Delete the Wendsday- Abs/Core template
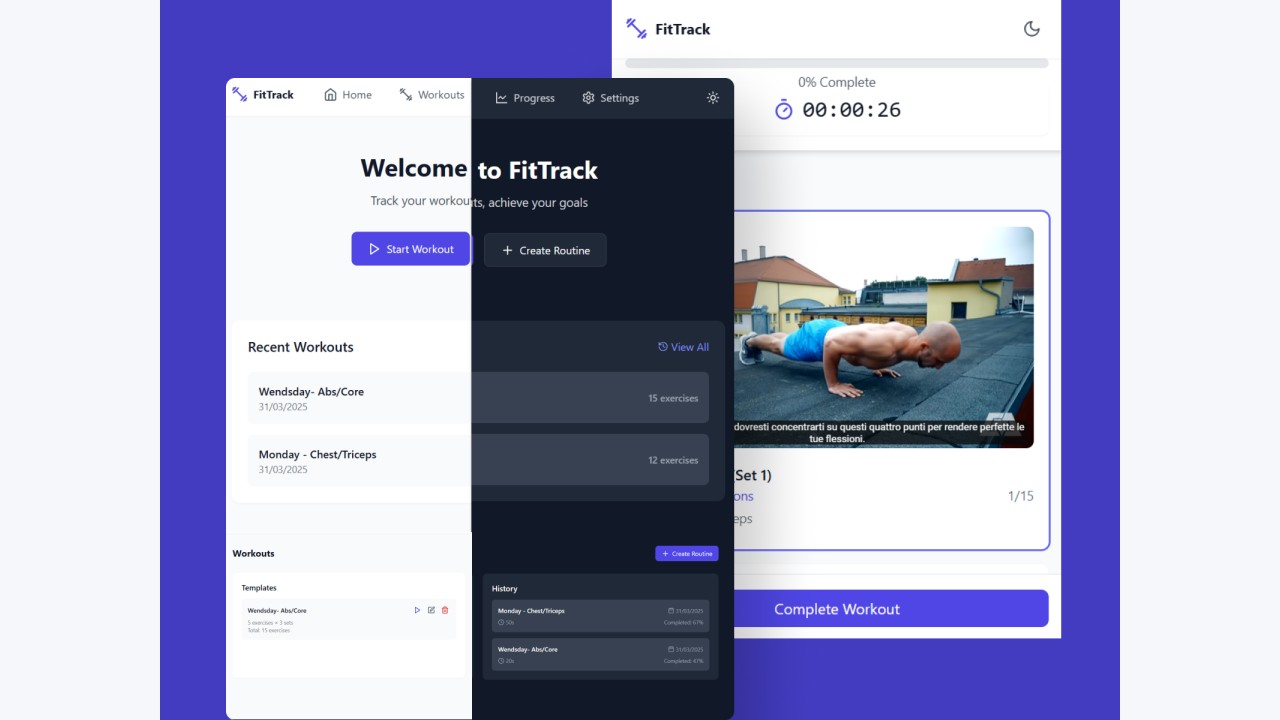 (x=445, y=610)
